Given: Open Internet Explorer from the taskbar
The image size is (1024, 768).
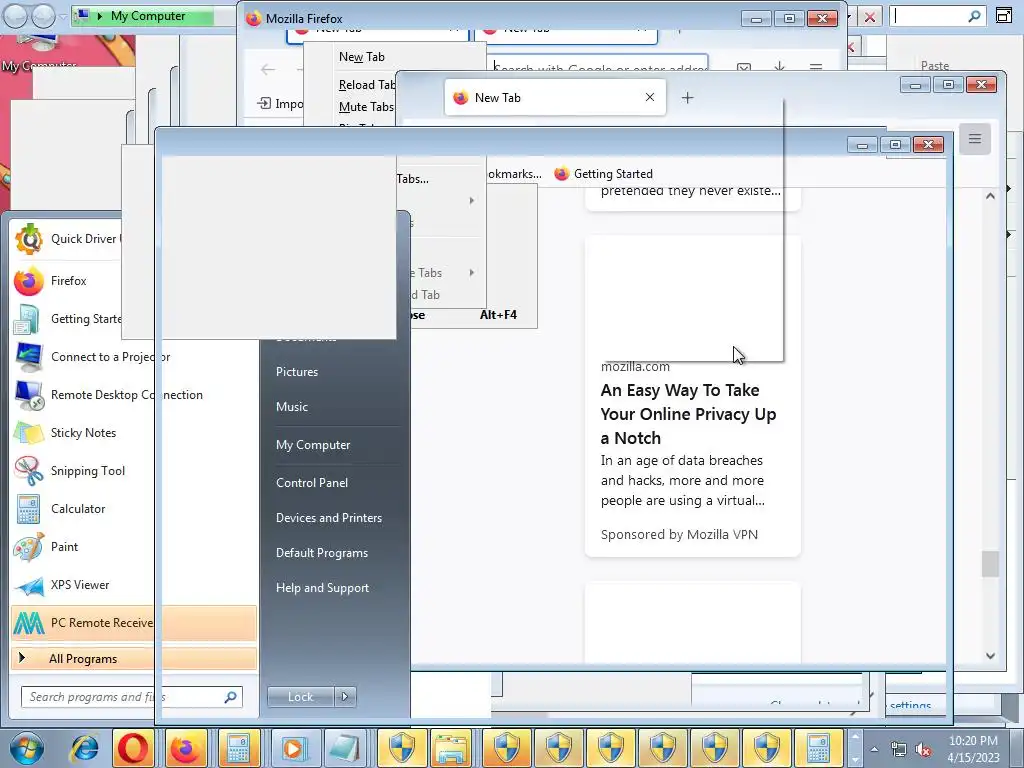Looking at the screenshot, I should [84, 748].
